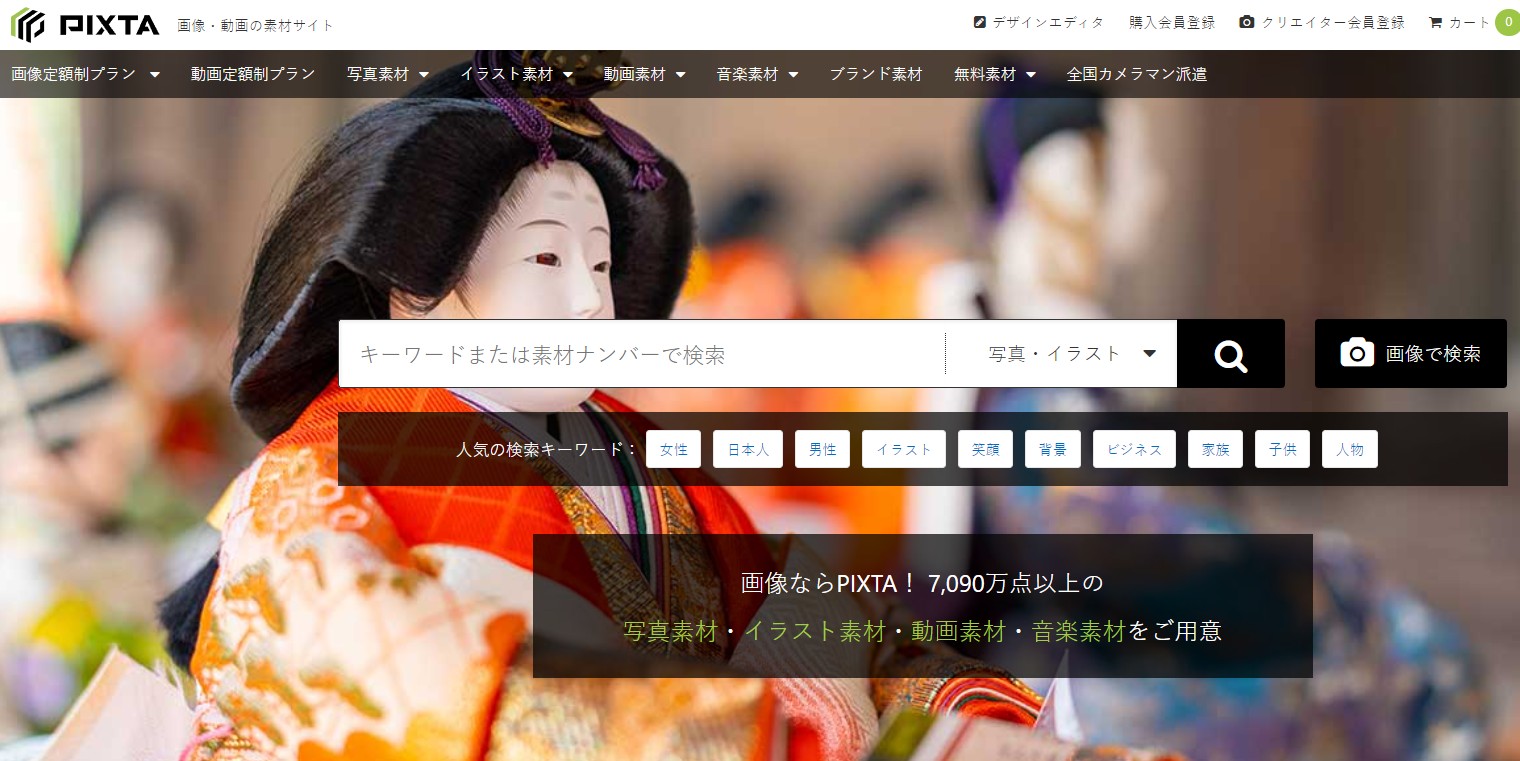Image resolution: width=1520 pixels, height=761 pixels.
Task: Select the ビジネス popular keyword button
Action: tap(1134, 449)
